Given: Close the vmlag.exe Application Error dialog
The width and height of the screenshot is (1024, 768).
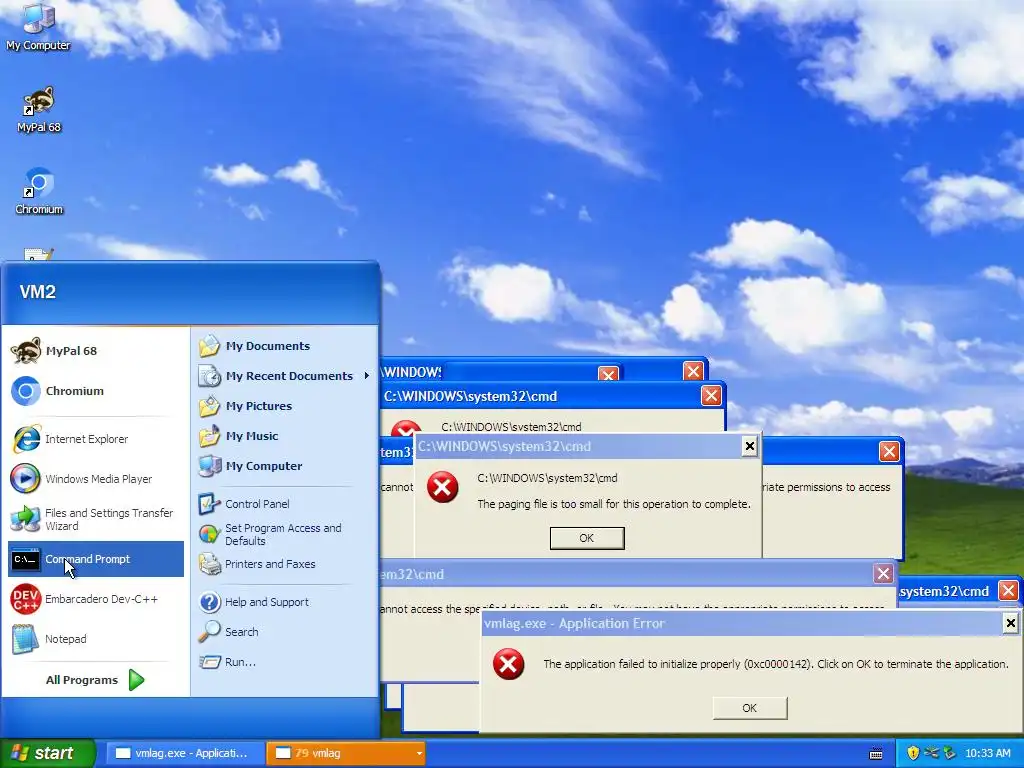Looking at the screenshot, I should tap(1010, 623).
